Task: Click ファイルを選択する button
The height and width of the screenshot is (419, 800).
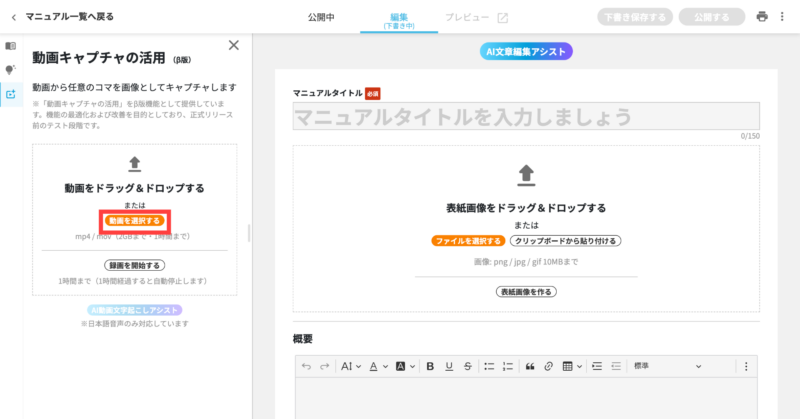Action: (x=468, y=241)
